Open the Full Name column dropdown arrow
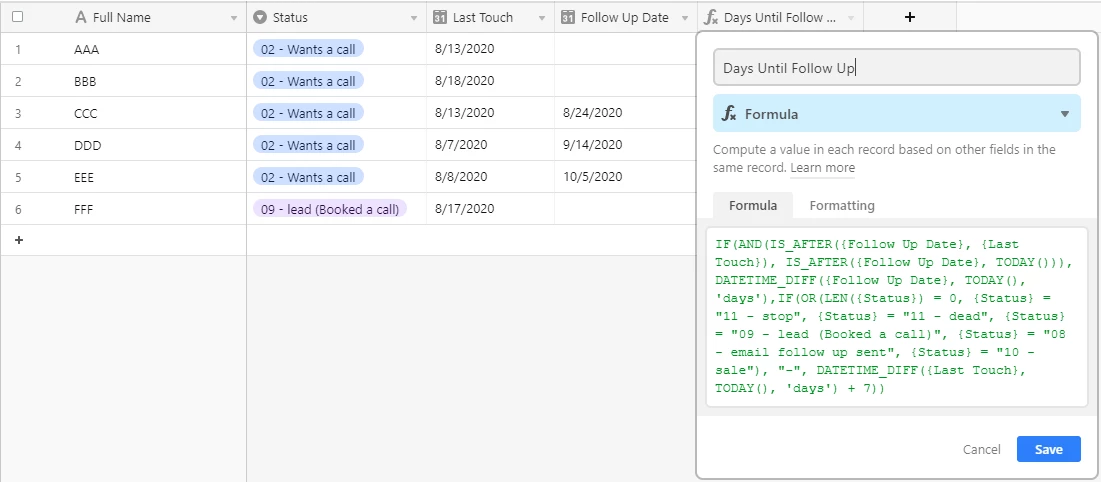Image resolution: width=1101 pixels, height=482 pixels. click(234, 18)
